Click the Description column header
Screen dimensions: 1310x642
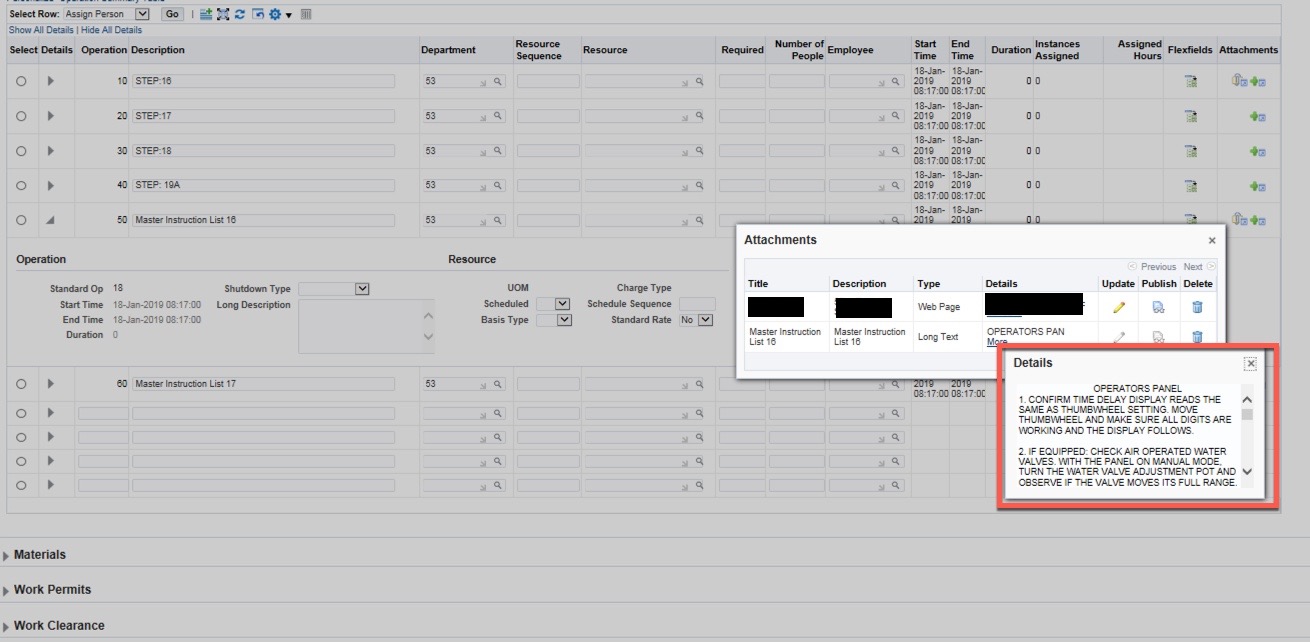tap(158, 50)
